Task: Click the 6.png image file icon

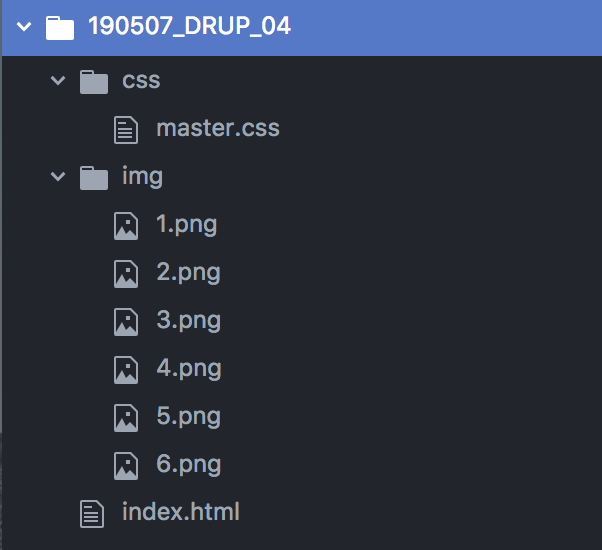Action: pyautogui.click(x=126, y=466)
